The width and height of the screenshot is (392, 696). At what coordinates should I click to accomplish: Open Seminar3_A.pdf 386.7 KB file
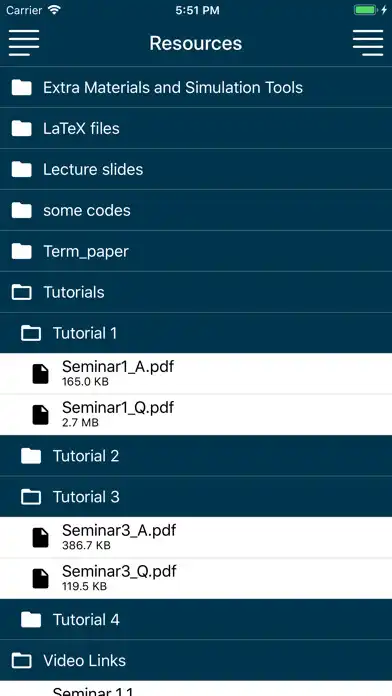[196, 538]
